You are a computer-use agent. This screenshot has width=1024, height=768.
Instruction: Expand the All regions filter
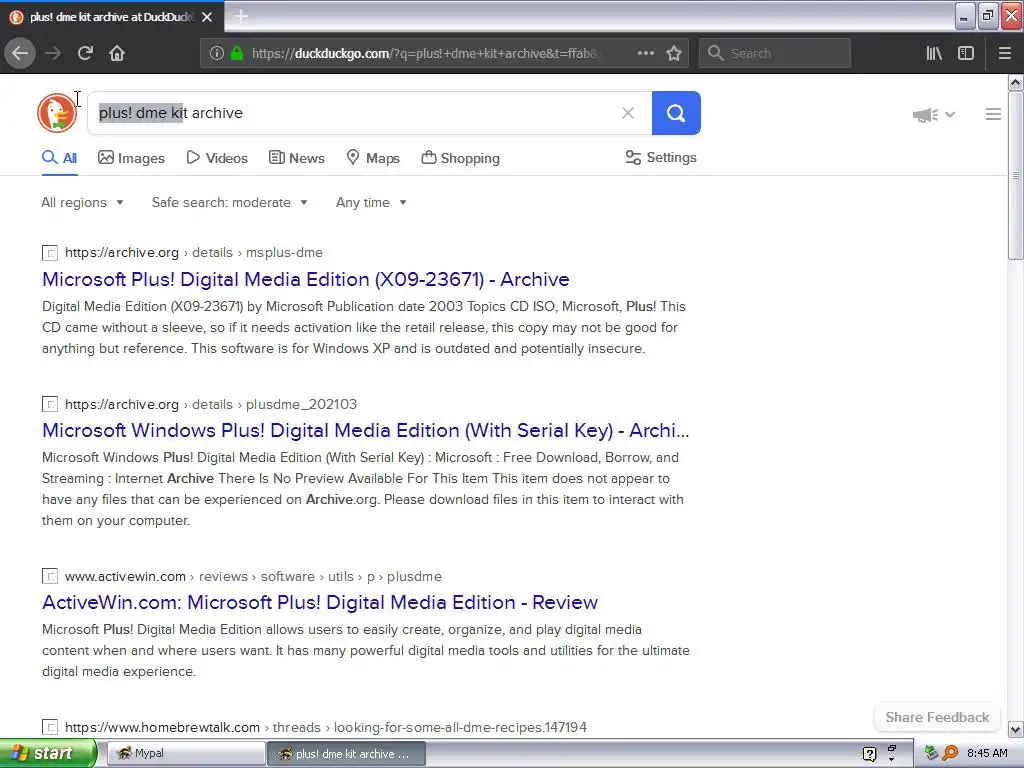[x=82, y=202]
